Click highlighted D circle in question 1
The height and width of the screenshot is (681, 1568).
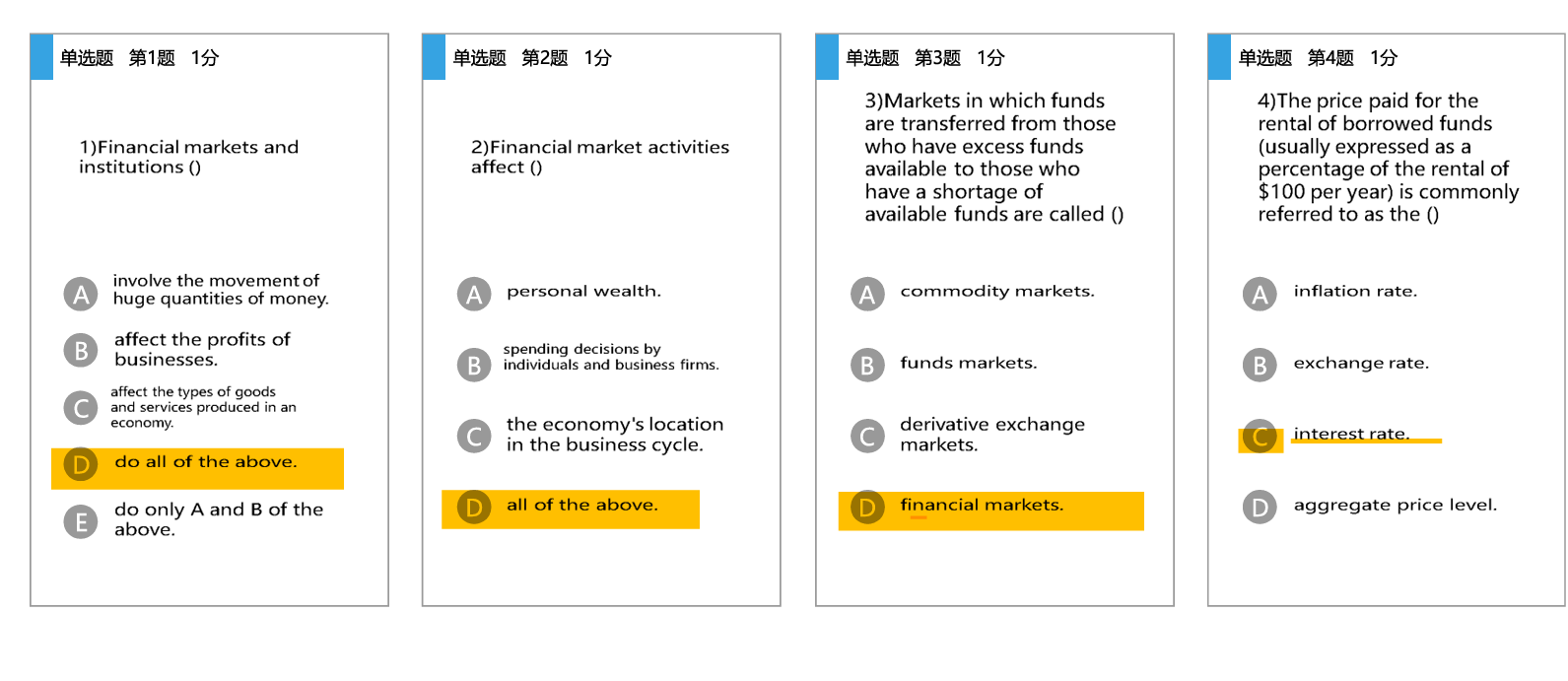click(81, 465)
